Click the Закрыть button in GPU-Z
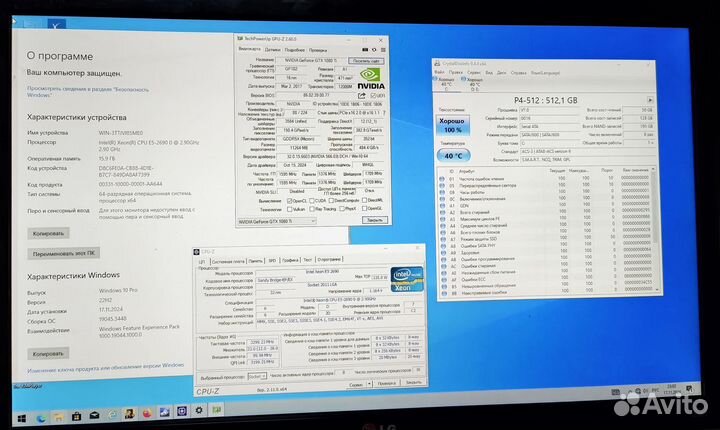The height and width of the screenshot is (430, 720). pos(375,220)
